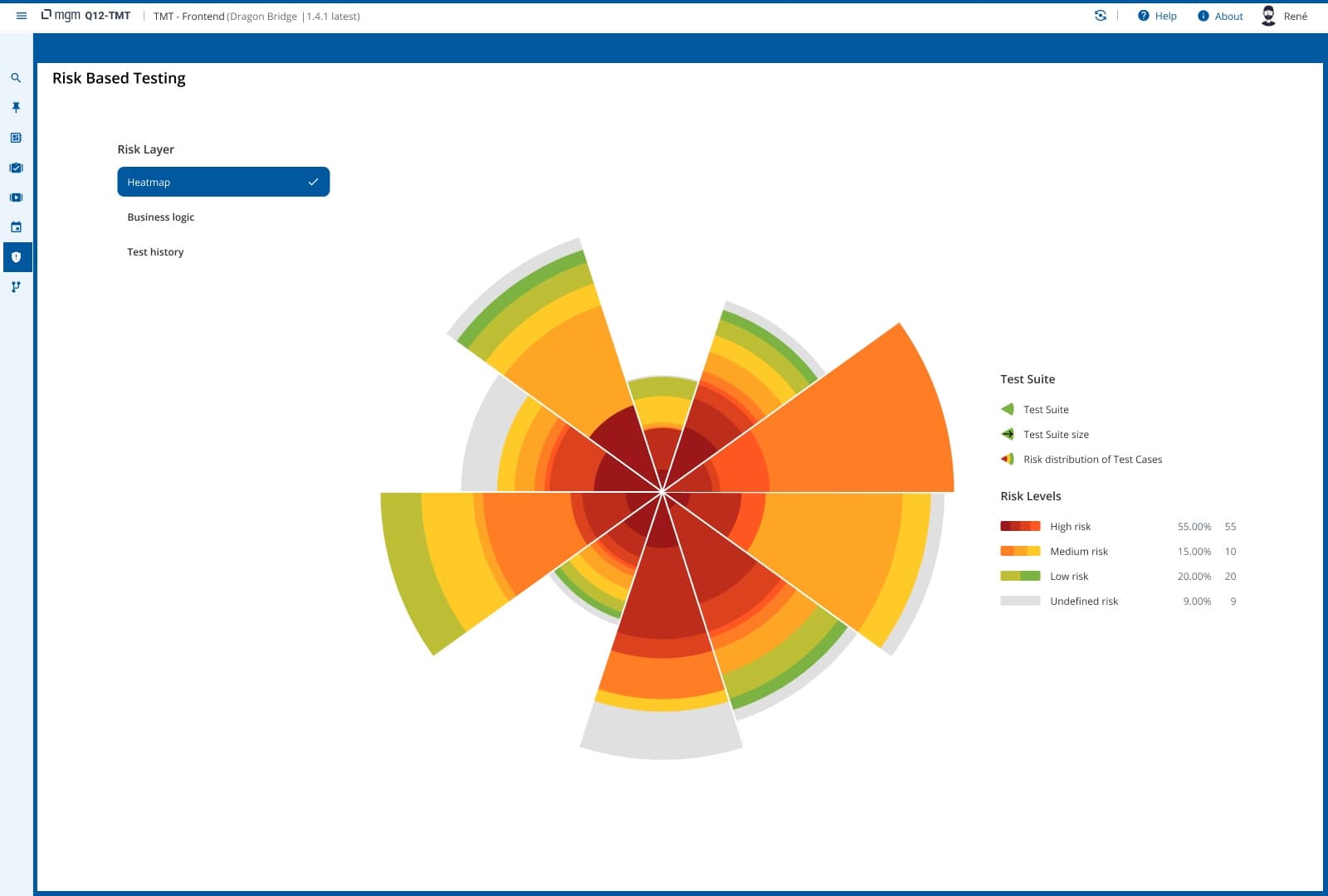Select the Heatmap risk layer
The height and width of the screenshot is (896, 1328).
click(x=223, y=182)
